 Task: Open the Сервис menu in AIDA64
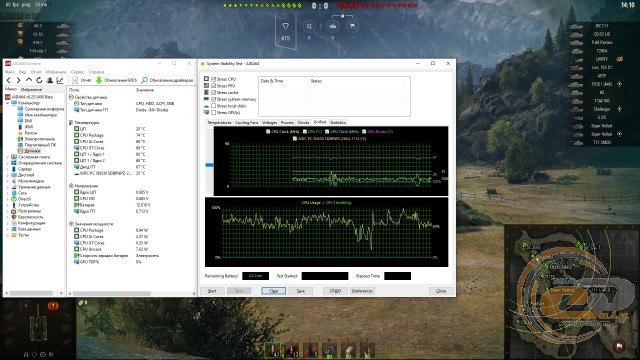[x=77, y=72]
